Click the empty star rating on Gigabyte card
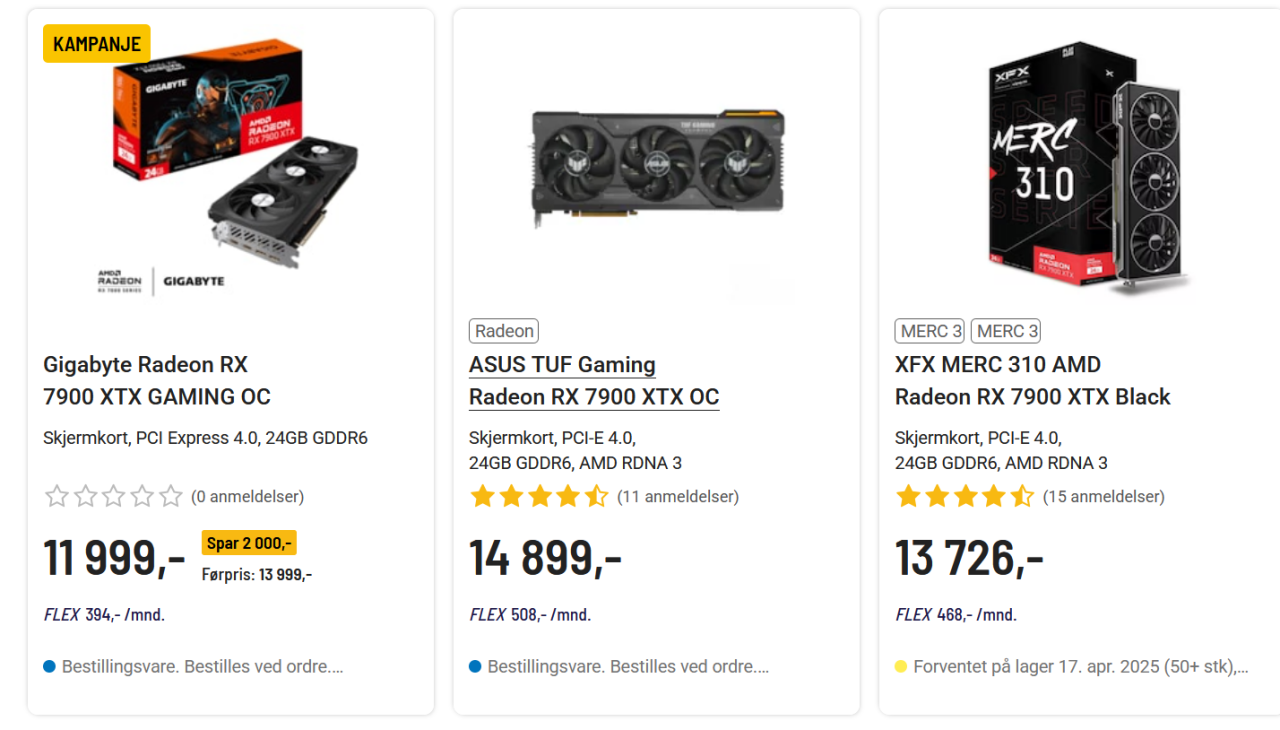 coord(114,496)
